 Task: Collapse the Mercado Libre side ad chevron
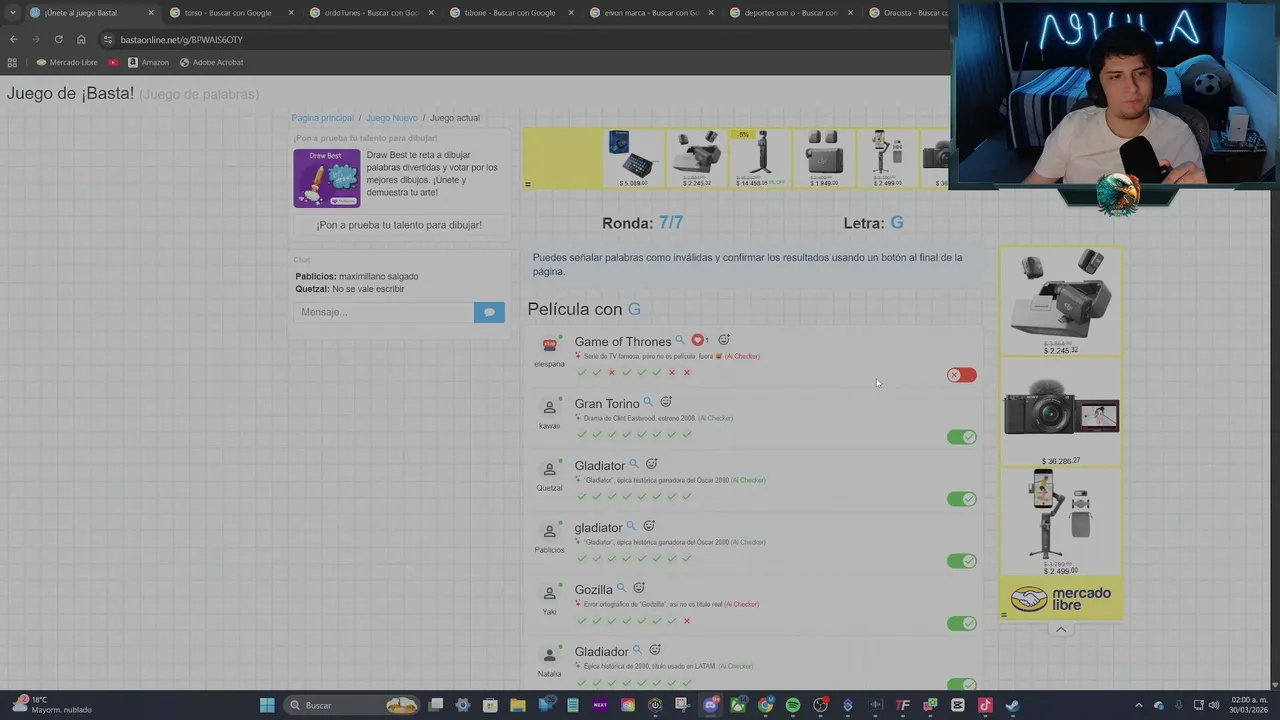click(1061, 629)
